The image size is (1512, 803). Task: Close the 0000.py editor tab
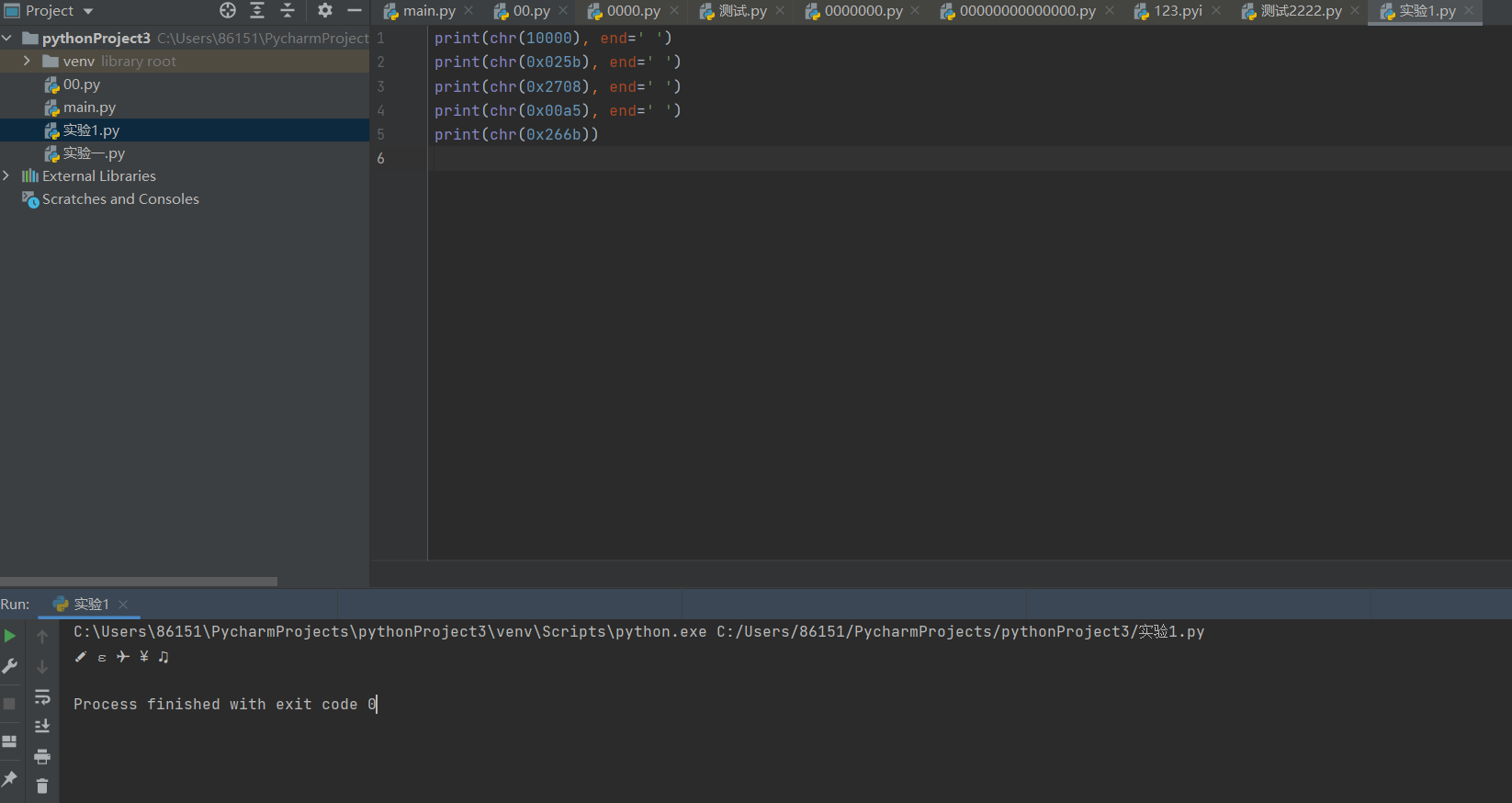coord(674,11)
